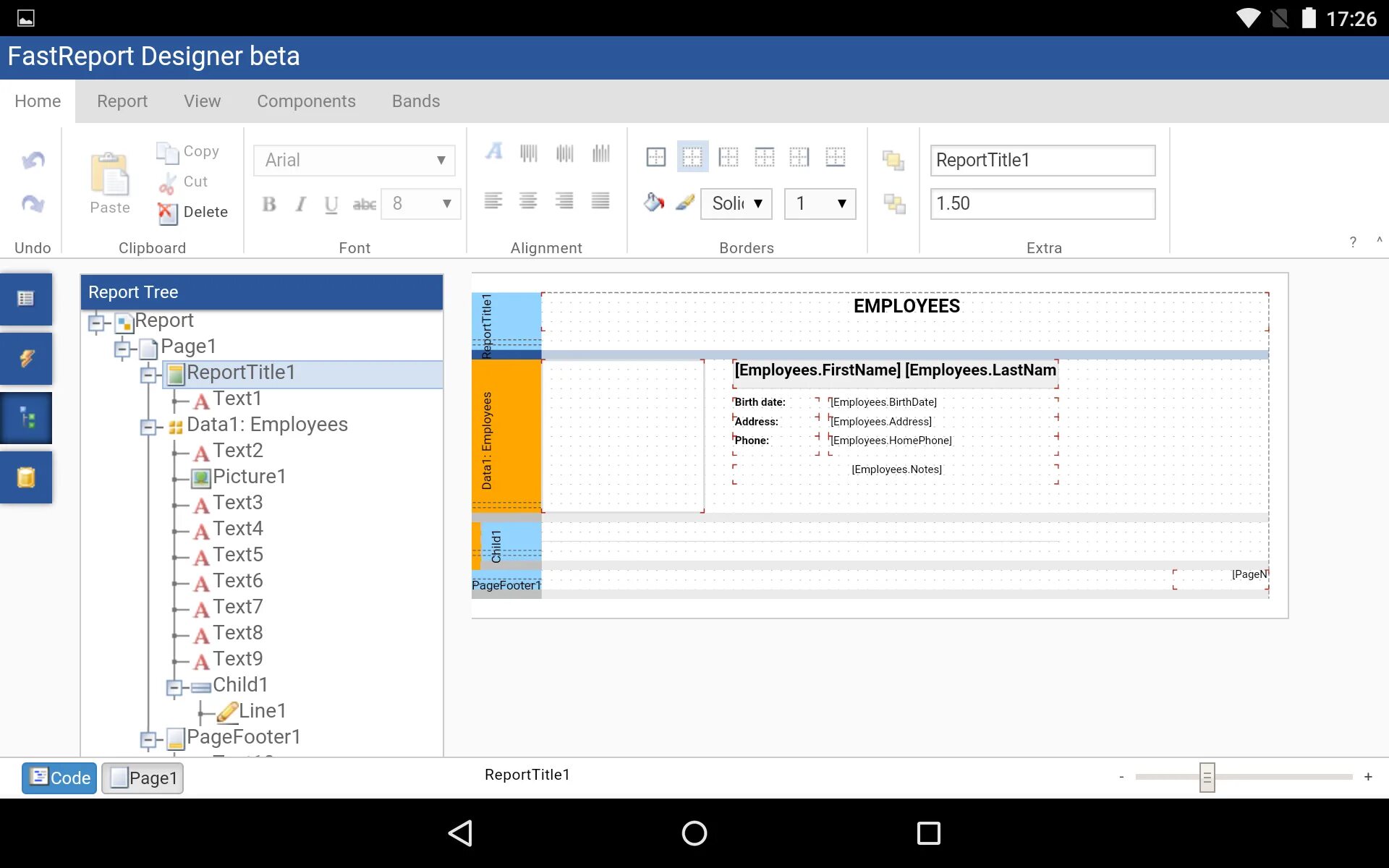Open the border style Solid dropdown
Screen dimensions: 1389x868
pos(736,203)
